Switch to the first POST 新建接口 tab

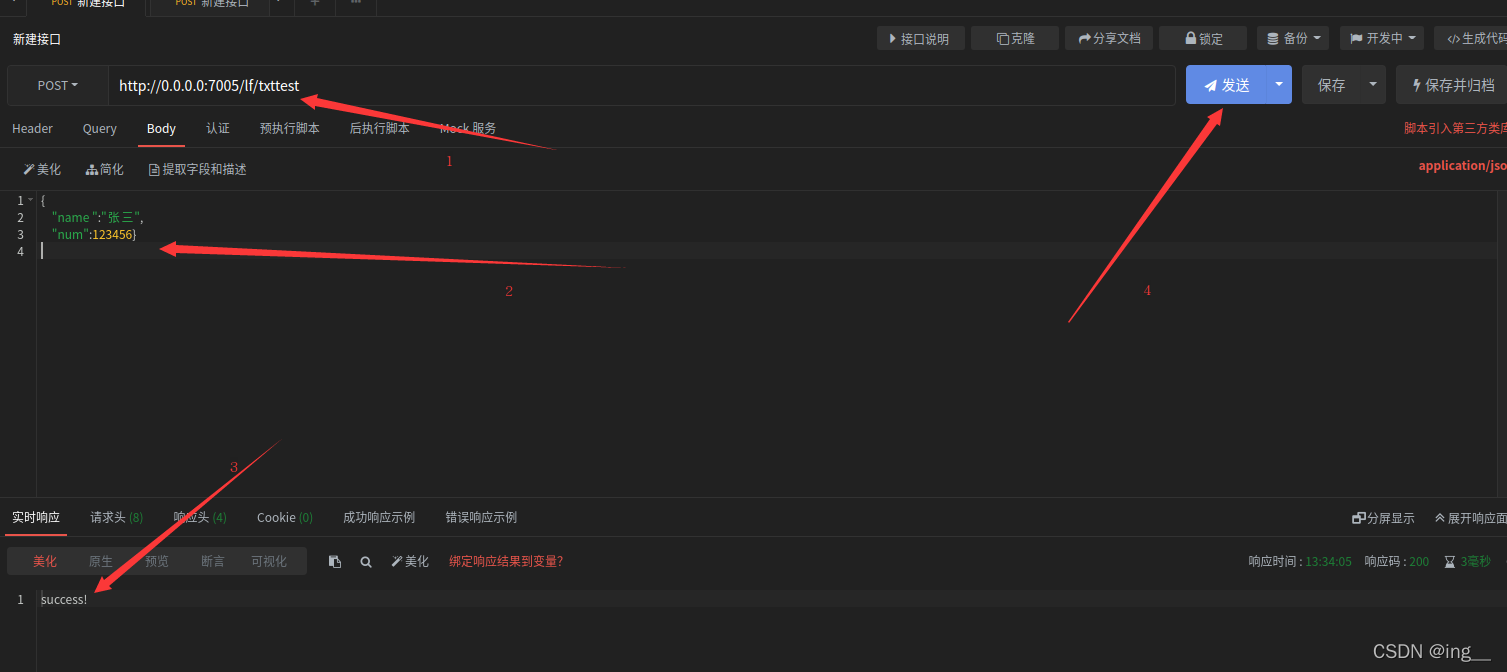click(x=88, y=4)
